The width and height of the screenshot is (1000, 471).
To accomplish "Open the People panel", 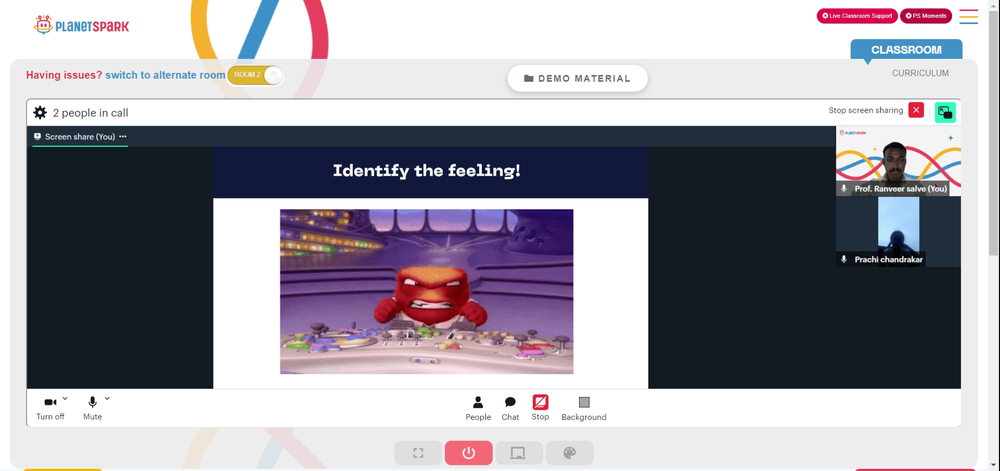I will pos(478,408).
